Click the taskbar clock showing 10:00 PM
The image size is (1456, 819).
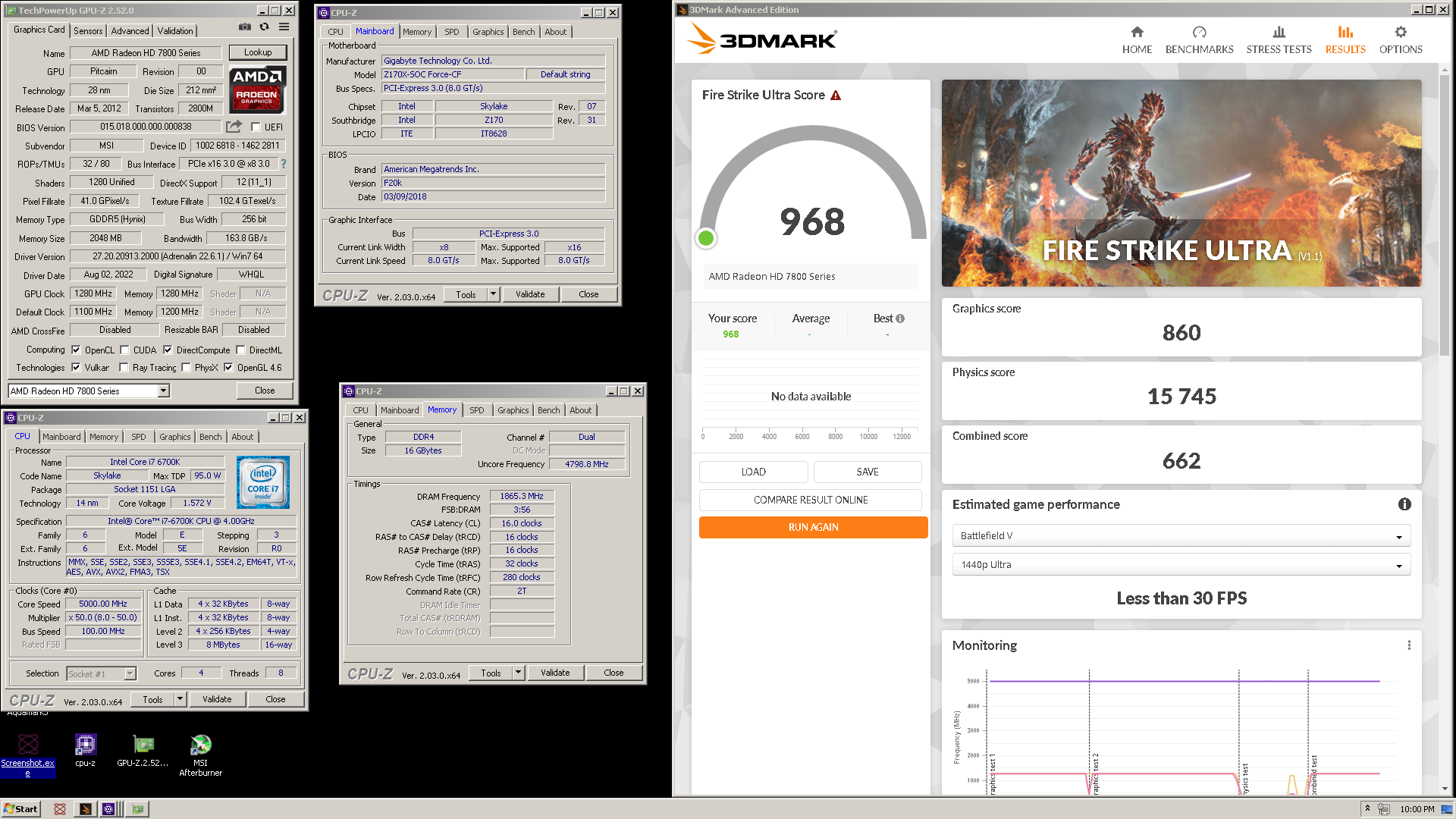point(1417,809)
